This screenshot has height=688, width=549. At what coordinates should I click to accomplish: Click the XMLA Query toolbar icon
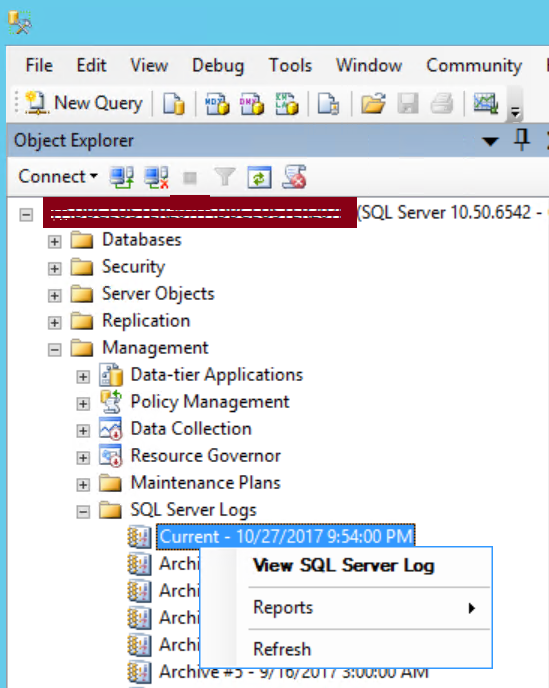pos(287,104)
